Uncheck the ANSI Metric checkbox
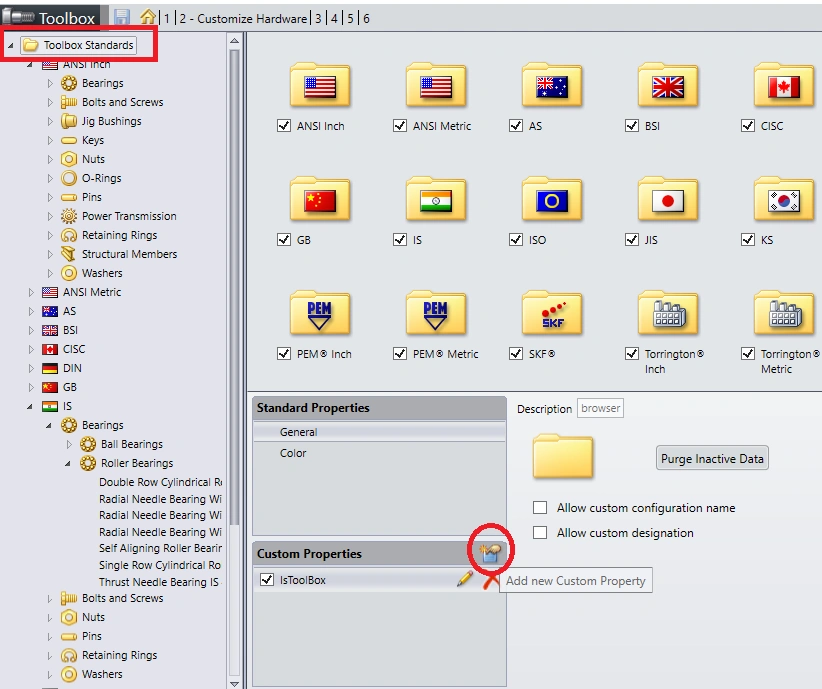Screen dimensions: 822x689 pos(399,126)
